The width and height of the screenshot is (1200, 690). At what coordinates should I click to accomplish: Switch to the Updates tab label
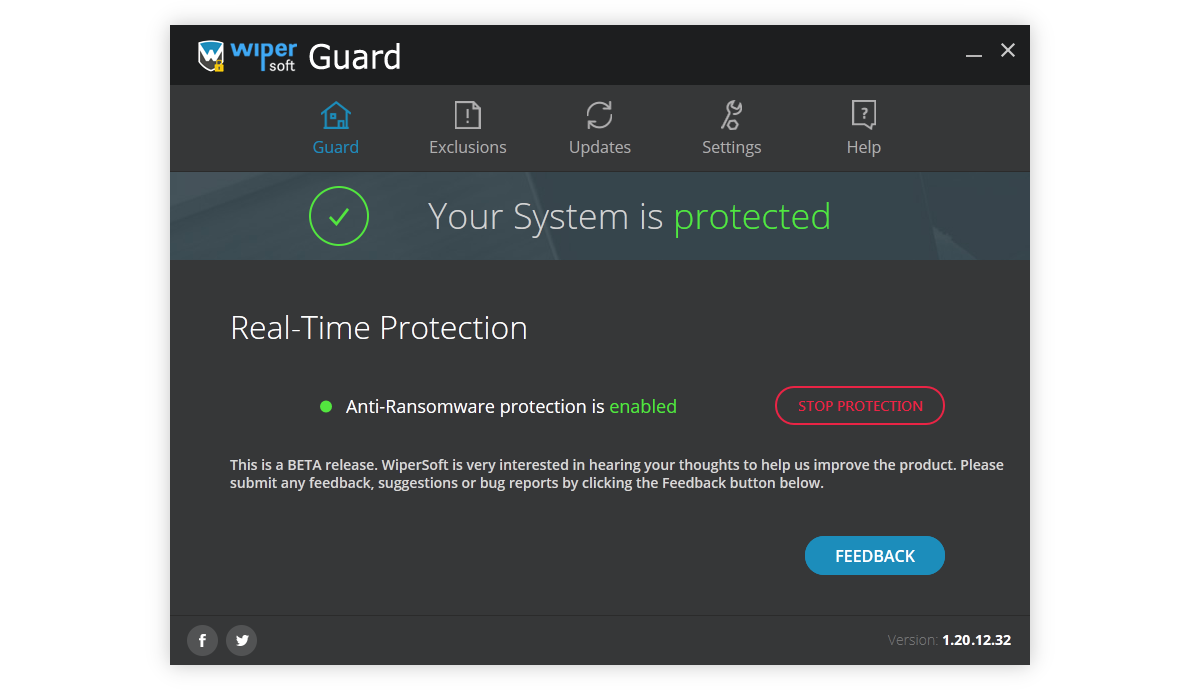click(x=600, y=147)
